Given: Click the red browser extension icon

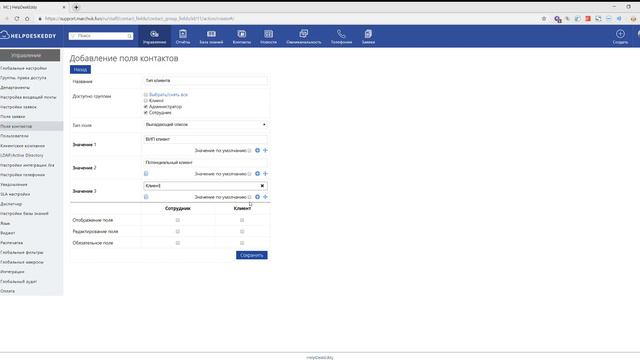Looking at the screenshot, I should pyautogui.click(x=588, y=19).
